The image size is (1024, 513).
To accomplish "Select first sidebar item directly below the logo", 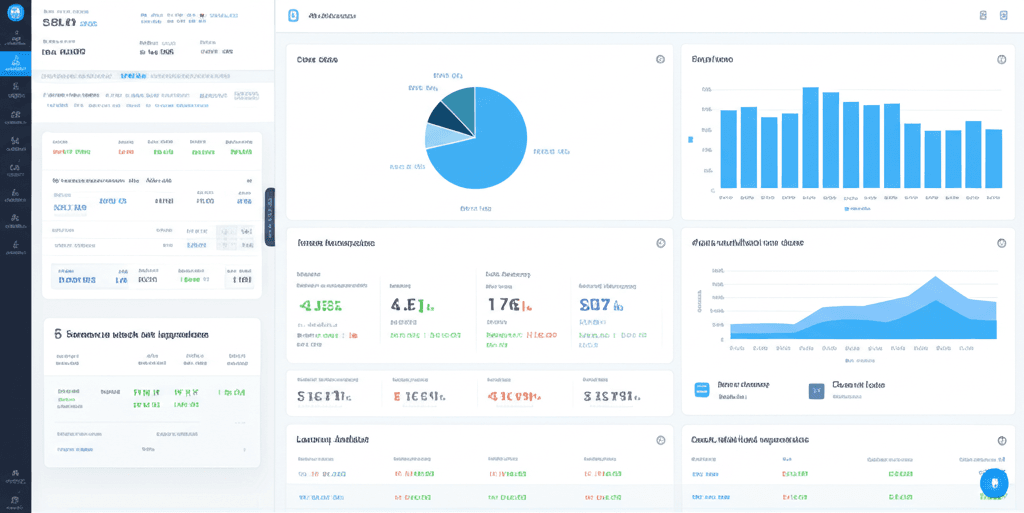I will 15,38.
